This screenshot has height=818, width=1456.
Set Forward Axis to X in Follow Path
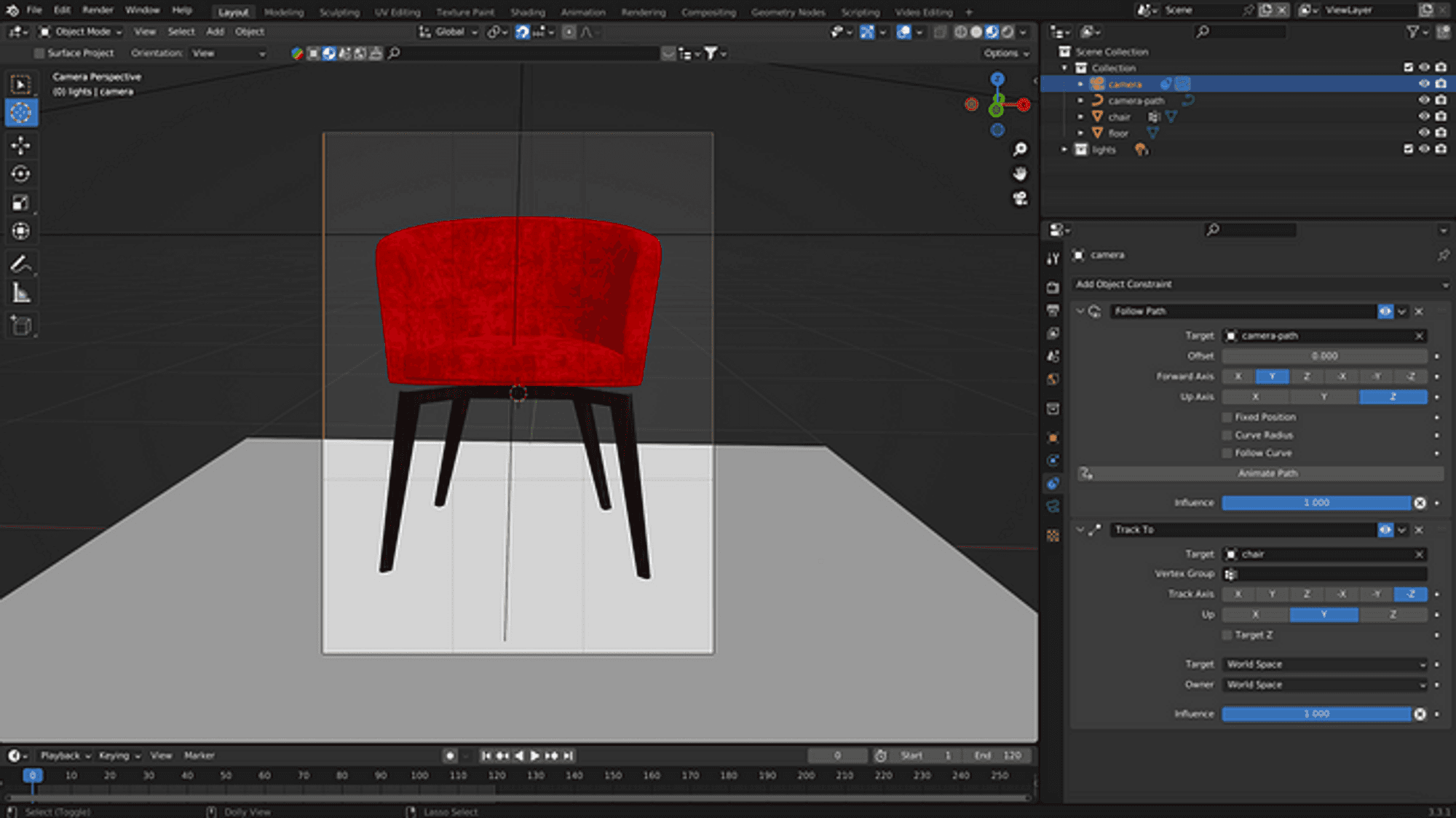1238,376
